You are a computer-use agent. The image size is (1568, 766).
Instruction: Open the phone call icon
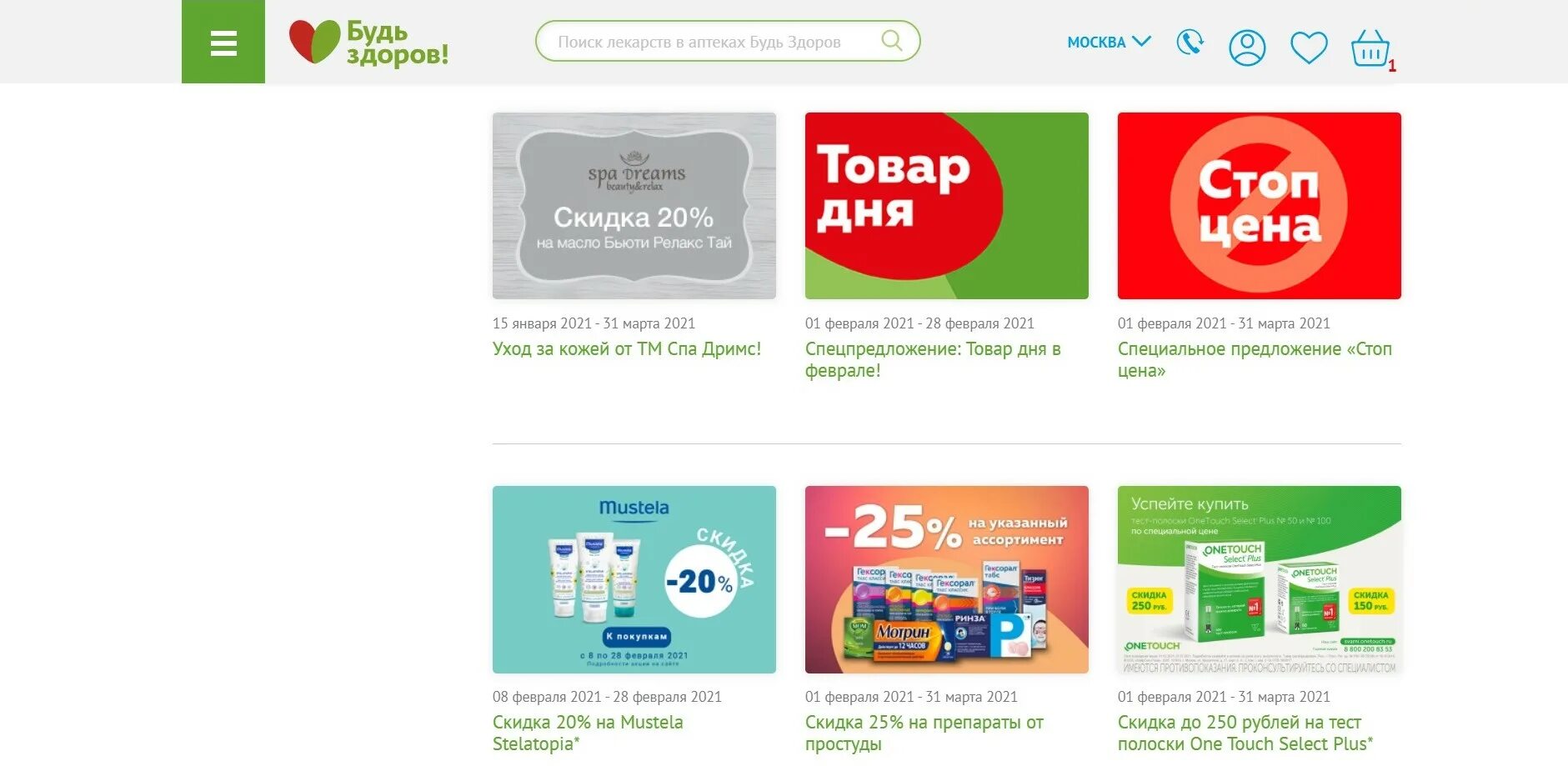[1190, 43]
